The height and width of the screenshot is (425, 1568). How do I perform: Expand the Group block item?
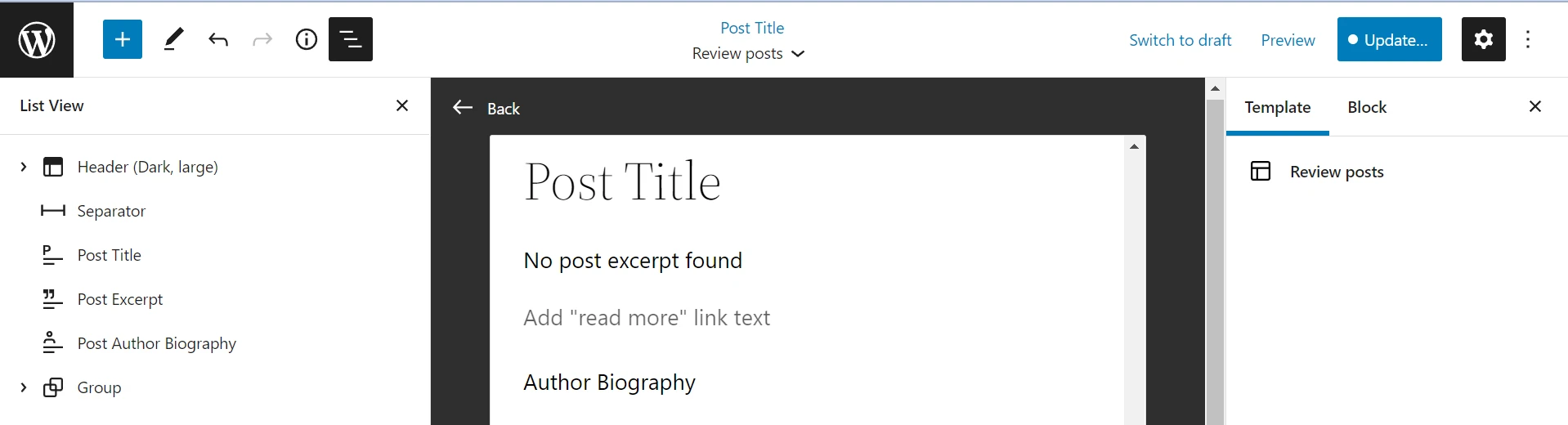coord(24,387)
